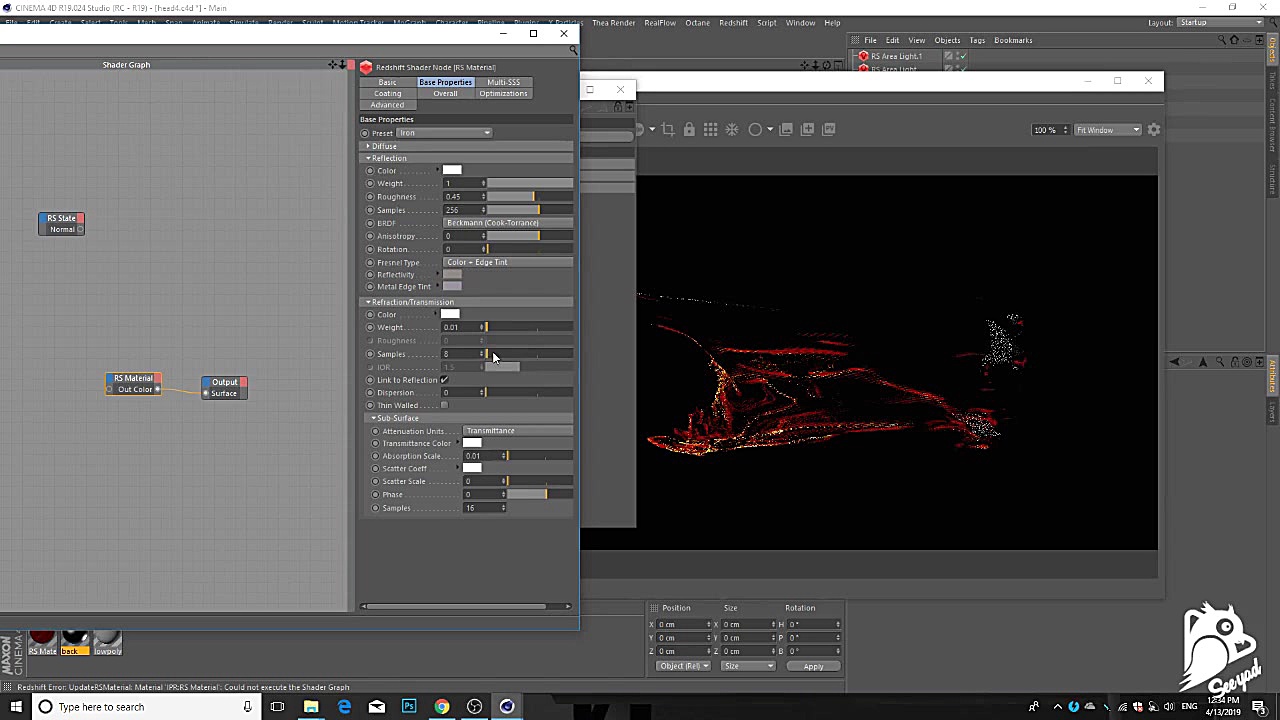Click the add snapshot icon in render view
Screen dimensions: 1280x720
coord(808,129)
